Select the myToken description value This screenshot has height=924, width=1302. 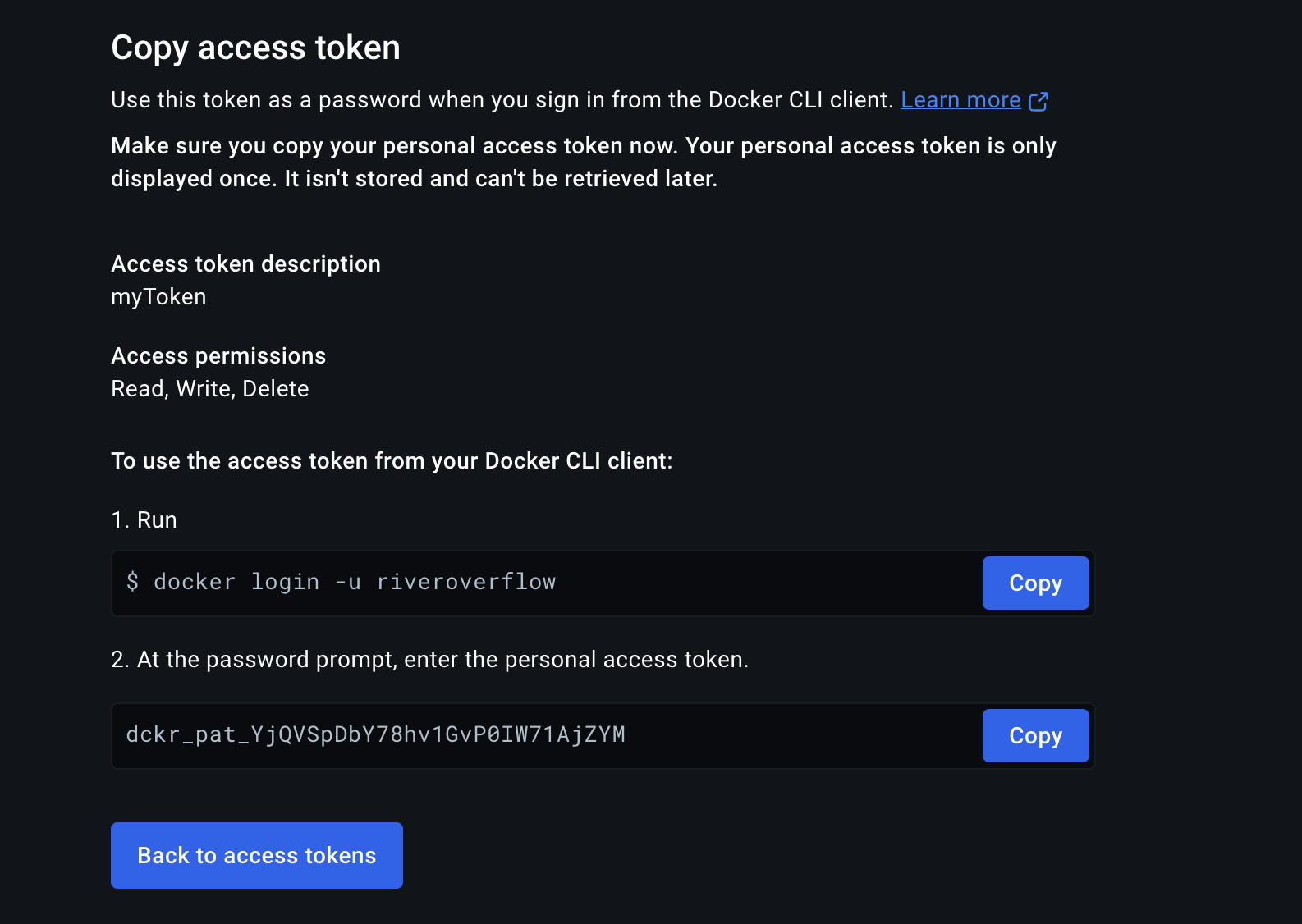click(x=158, y=297)
